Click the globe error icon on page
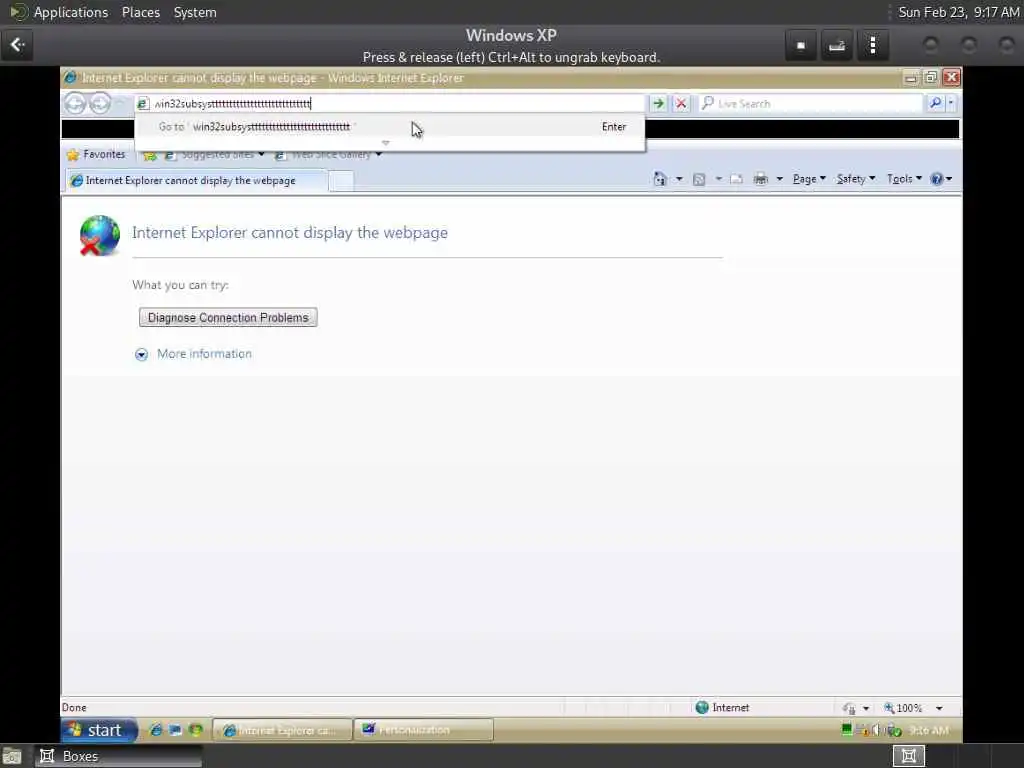 [x=99, y=235]
